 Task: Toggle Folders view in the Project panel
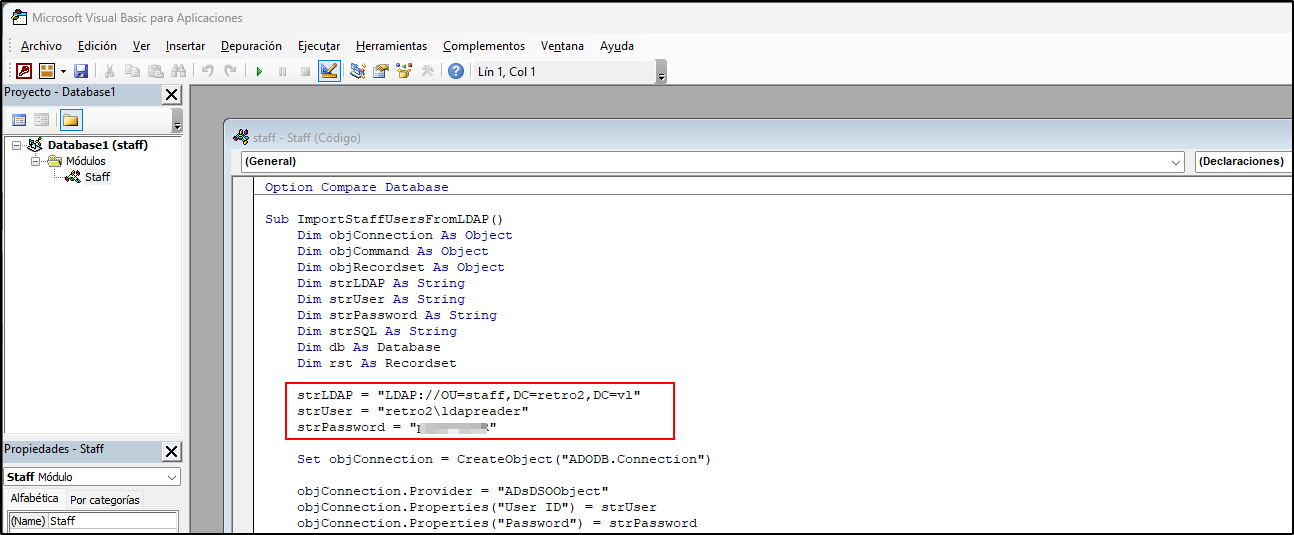(70, 120)
